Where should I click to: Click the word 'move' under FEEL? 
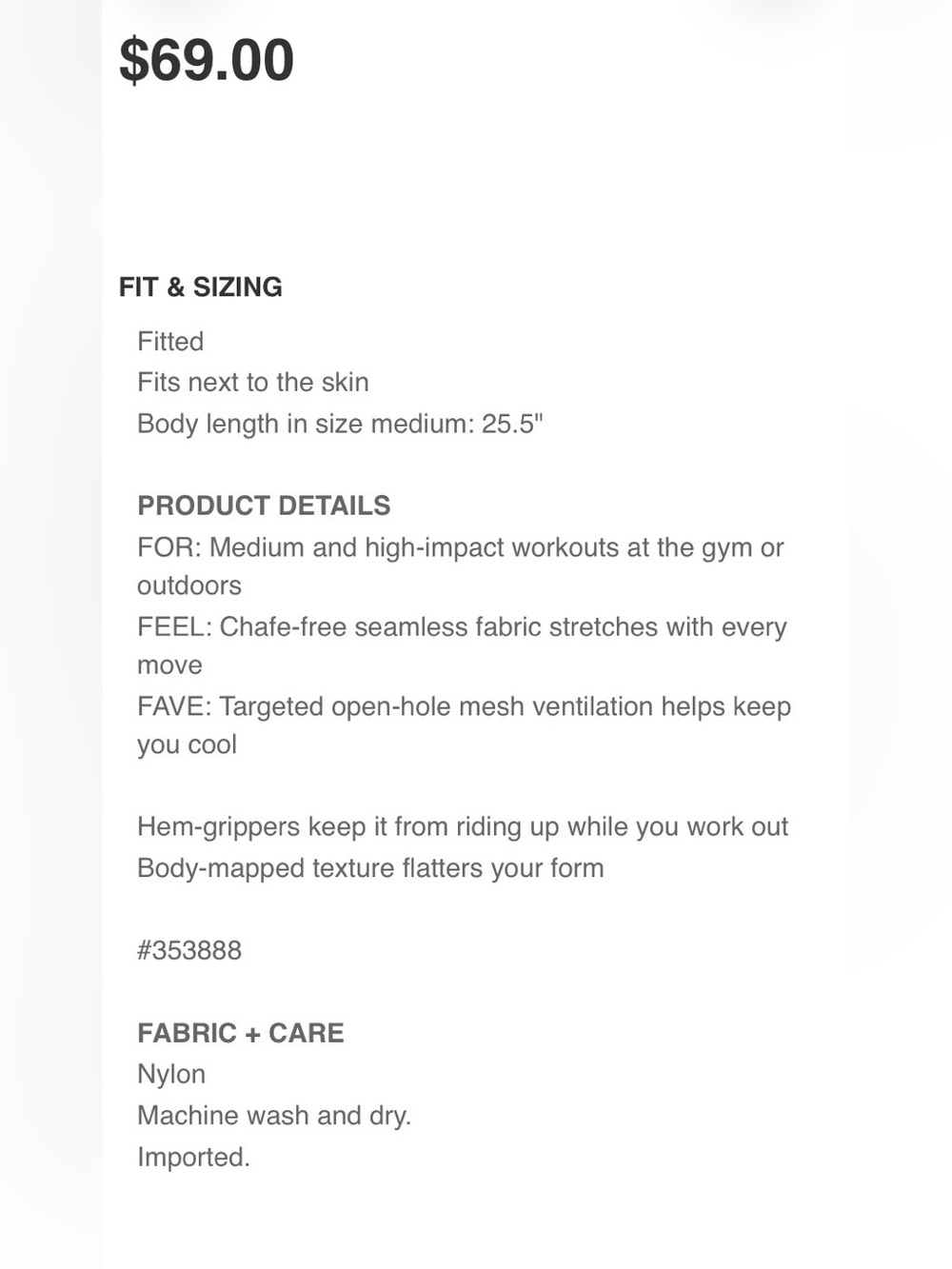point(169,665)
